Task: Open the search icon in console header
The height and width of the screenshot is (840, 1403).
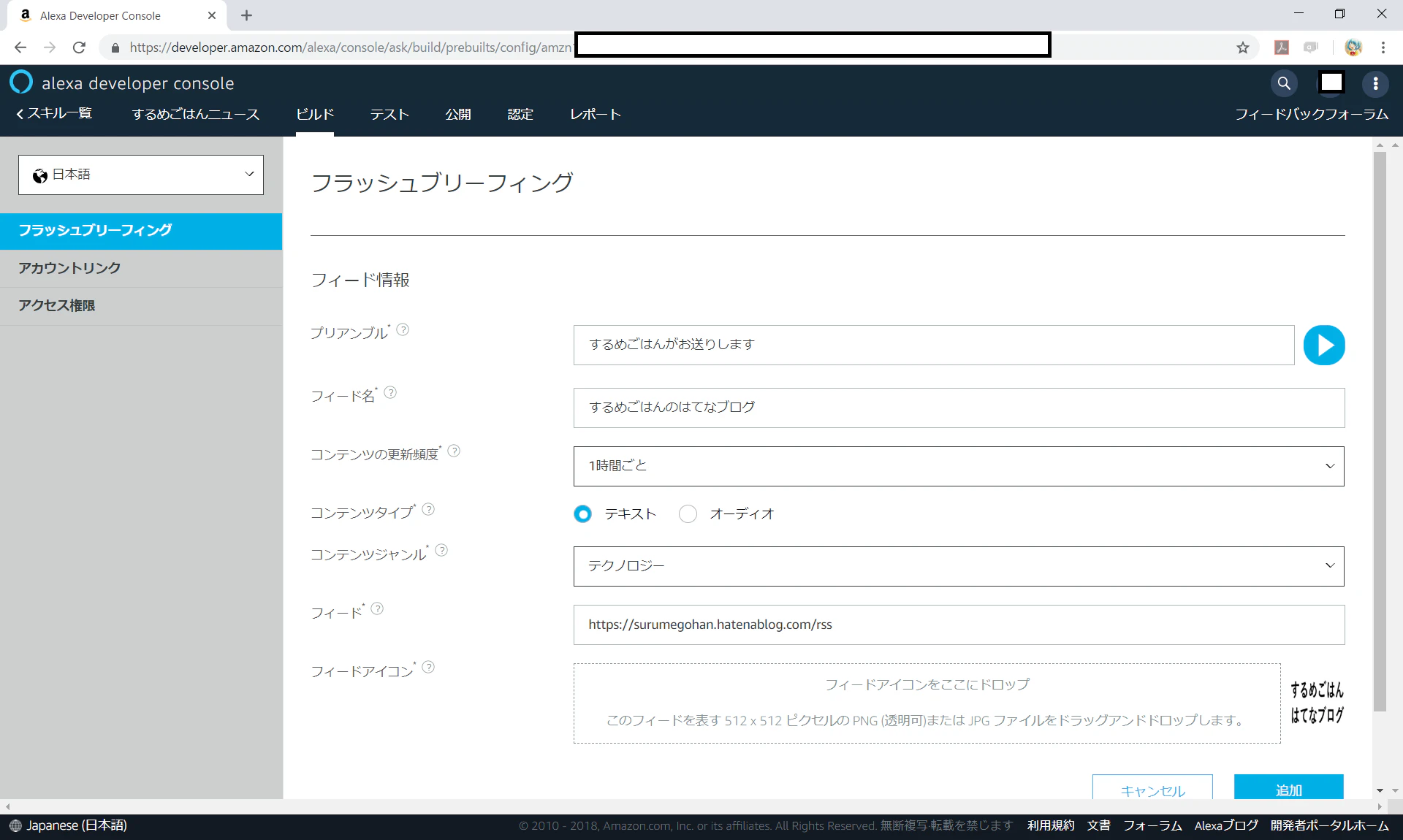Action: pyautogui.click(x=1283, y=83)
